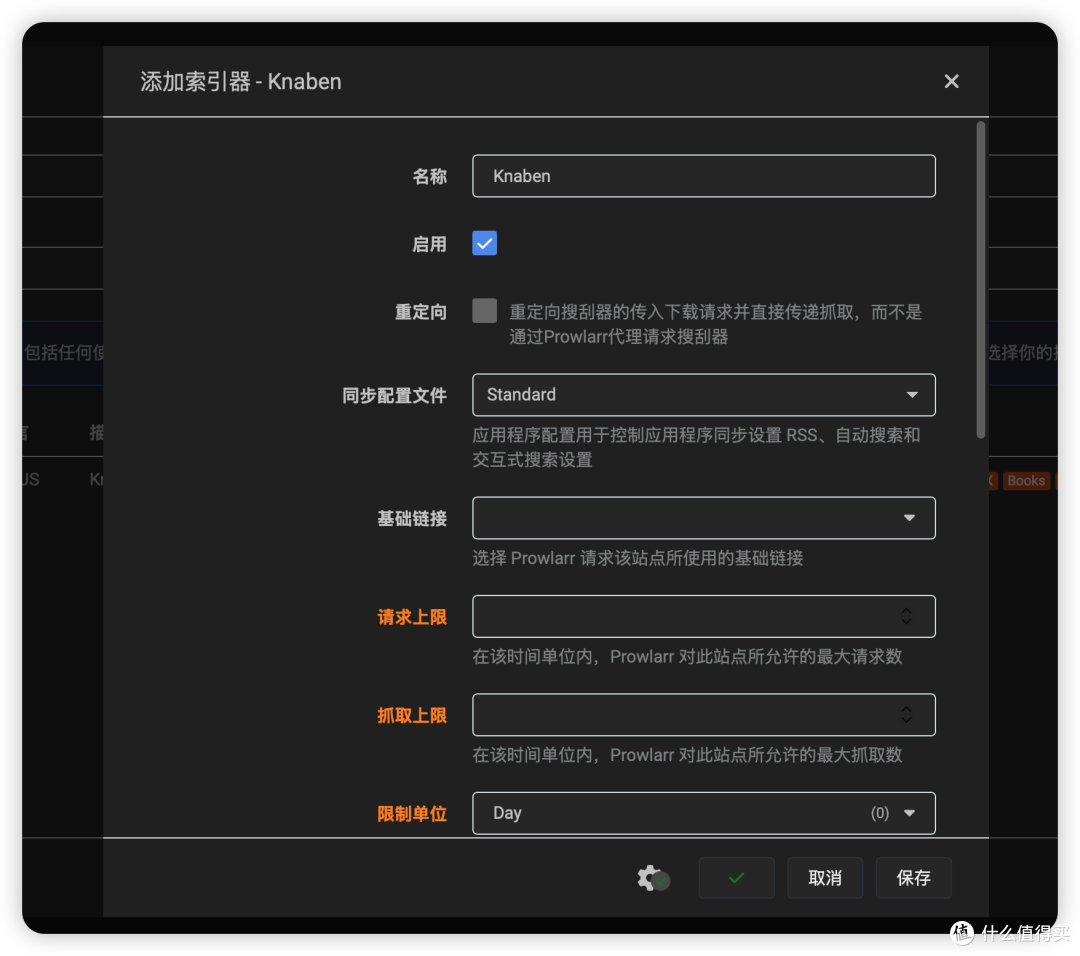The width and height of the screenshot is (1080, 956).
Task: Click the dialog's vertical scrollbar
Action: click(981, 280)
